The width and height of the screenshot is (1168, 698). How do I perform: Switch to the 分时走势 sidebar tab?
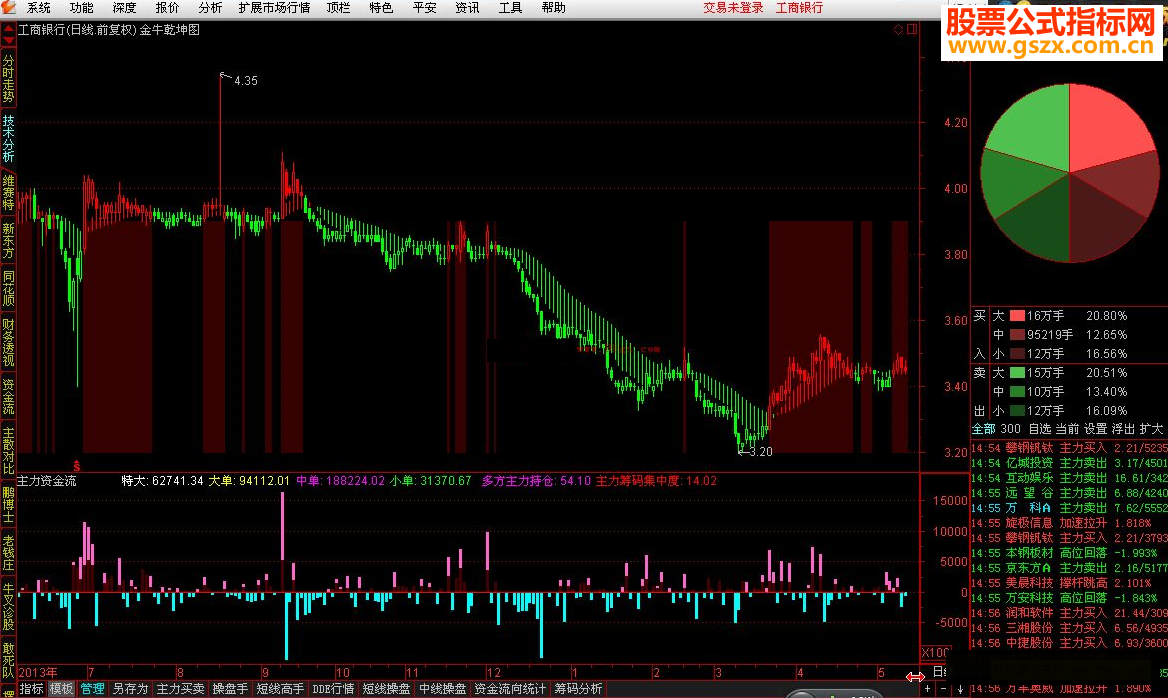(x=8, y=78)
